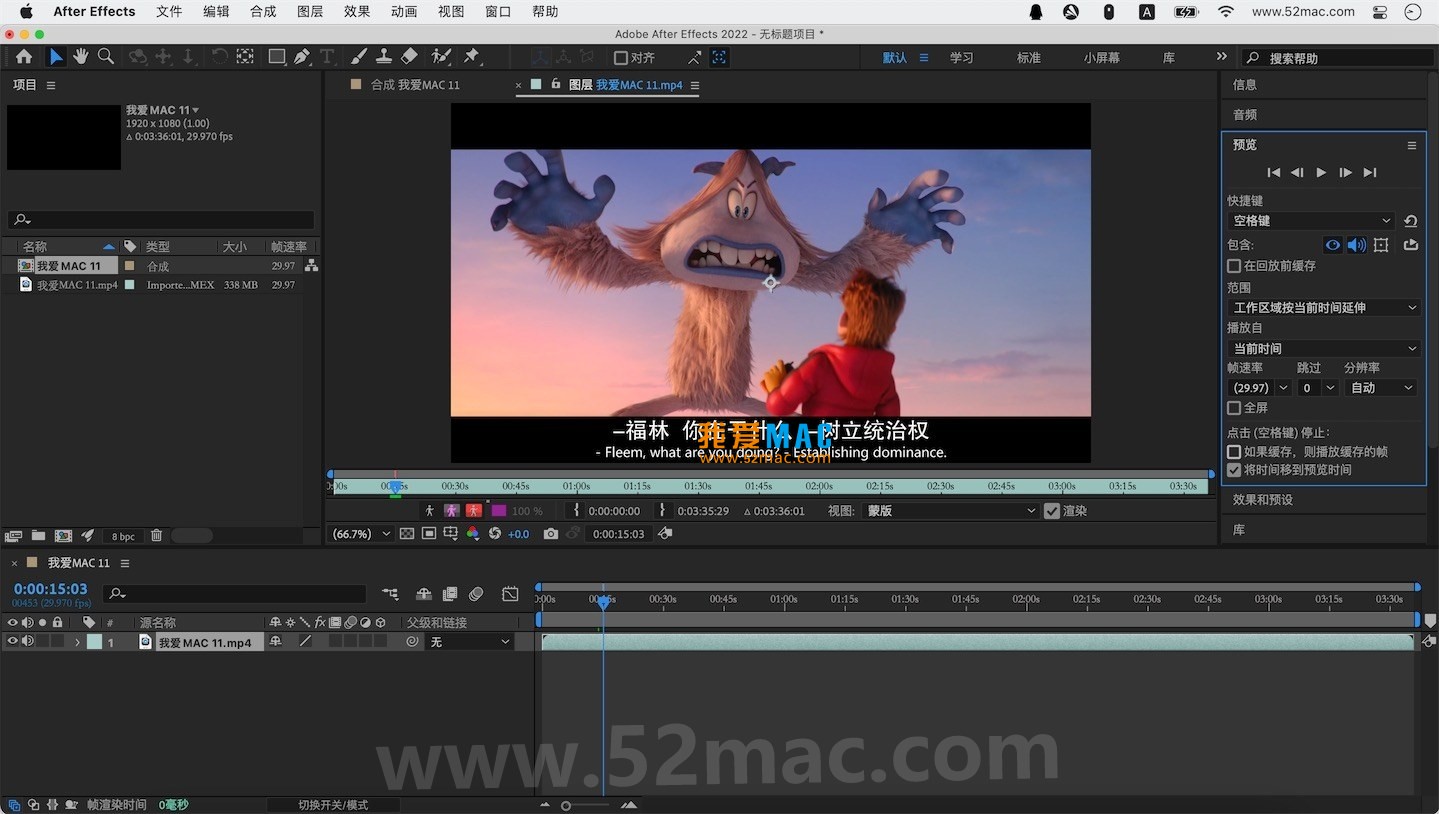Mute audio of 我爱 MAC 11.mp4 layer
This screenshot has width=1439, height=814.
coord(27,642)
